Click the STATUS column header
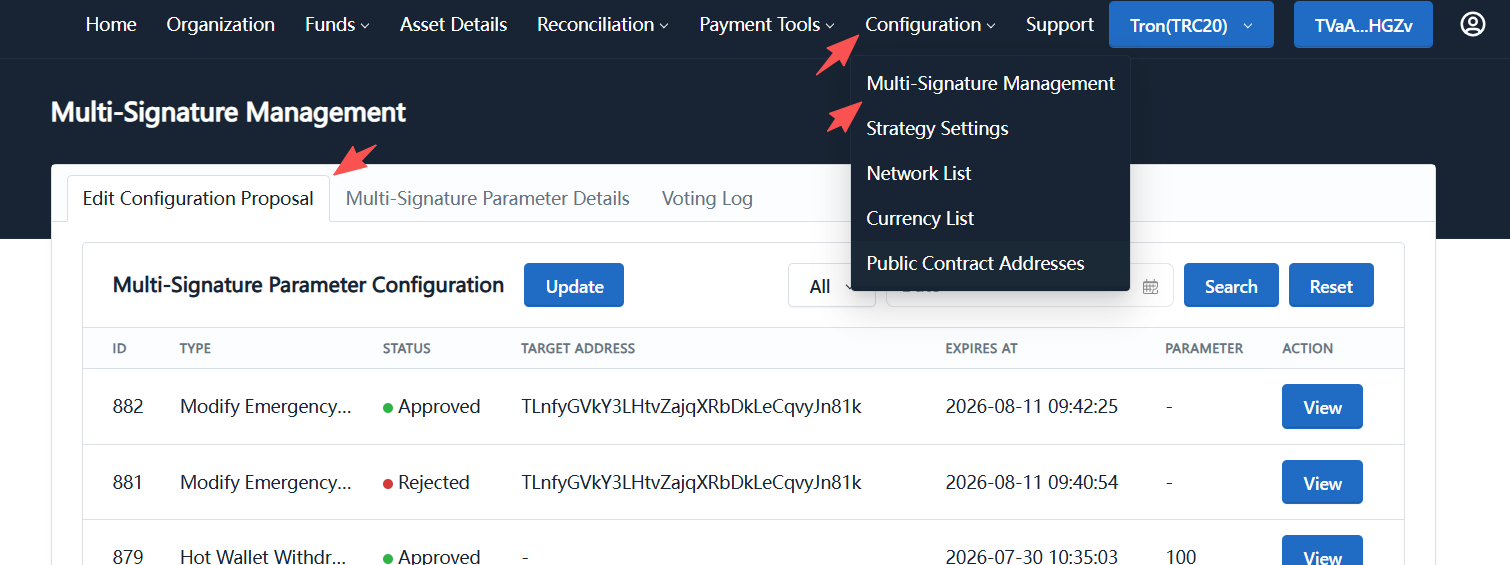Image resolution: width=1510 pixels, height=565 pixels. tap(407, 349)
